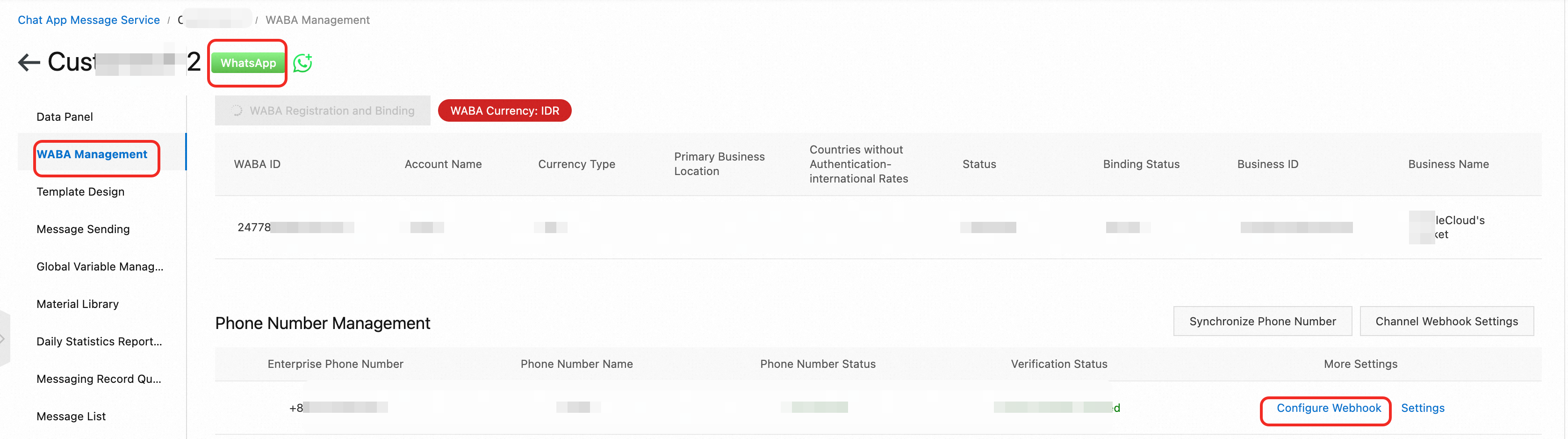Open phone number Settings link

[1422, 408]
